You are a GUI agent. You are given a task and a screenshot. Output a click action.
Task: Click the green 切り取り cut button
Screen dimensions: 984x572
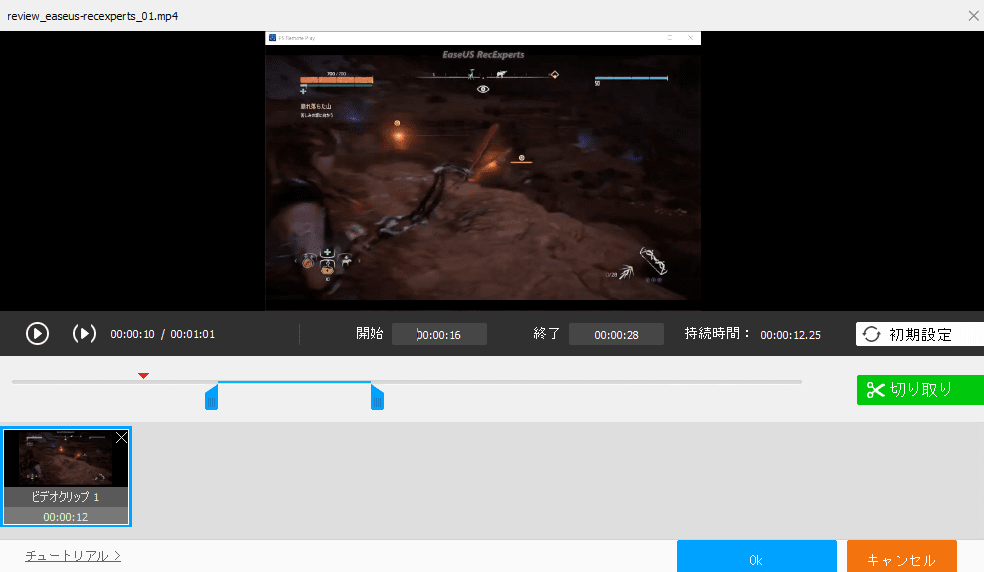pos(920,390)
